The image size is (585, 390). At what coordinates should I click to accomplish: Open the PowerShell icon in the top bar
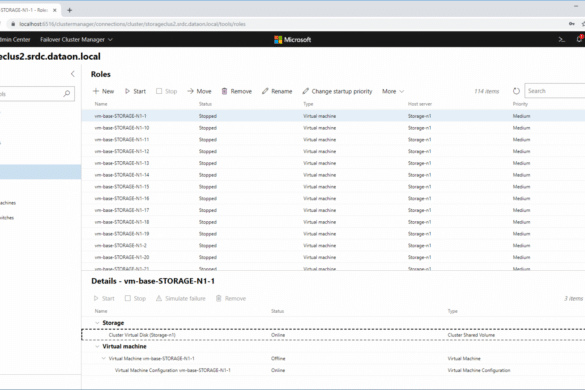[561, 39]
